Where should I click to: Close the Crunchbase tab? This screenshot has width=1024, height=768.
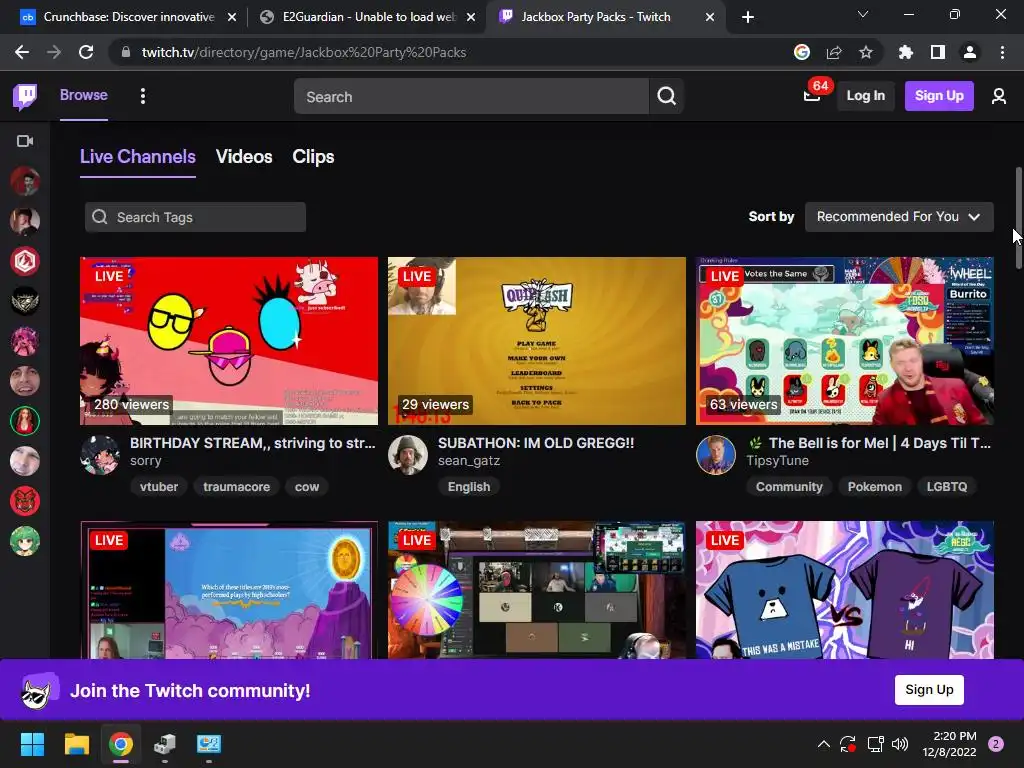232,17
